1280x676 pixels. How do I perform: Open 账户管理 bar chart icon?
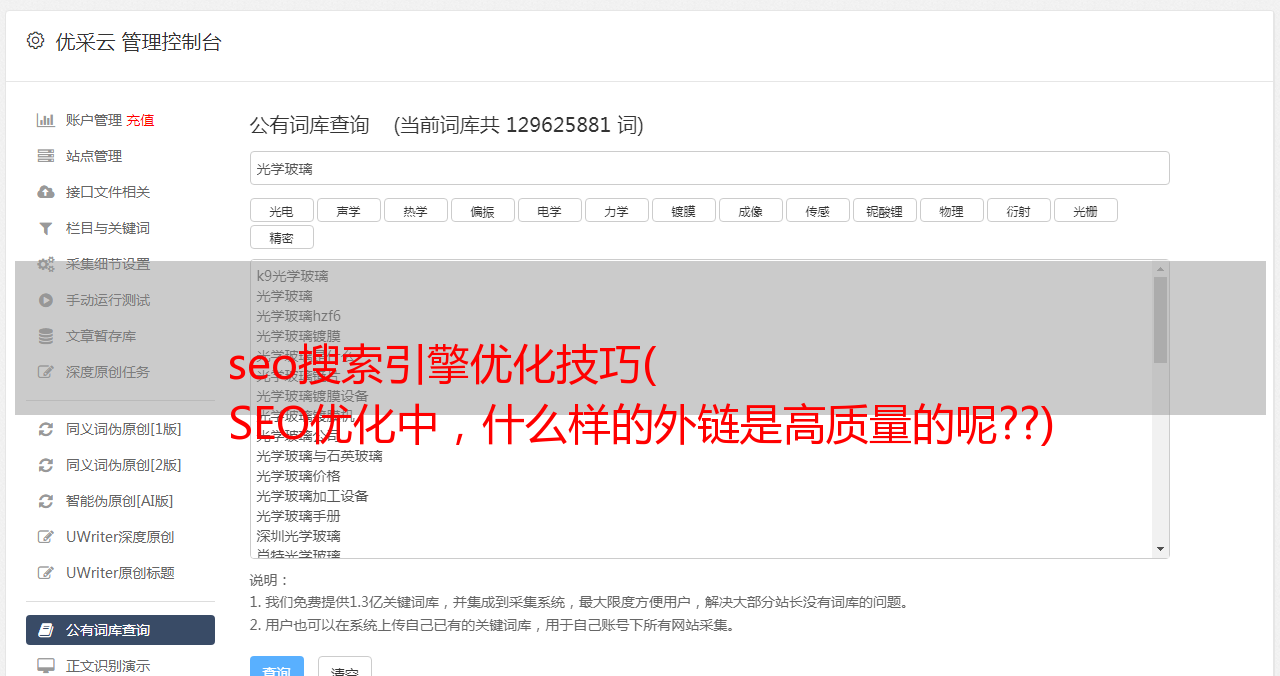coord(45,120)
